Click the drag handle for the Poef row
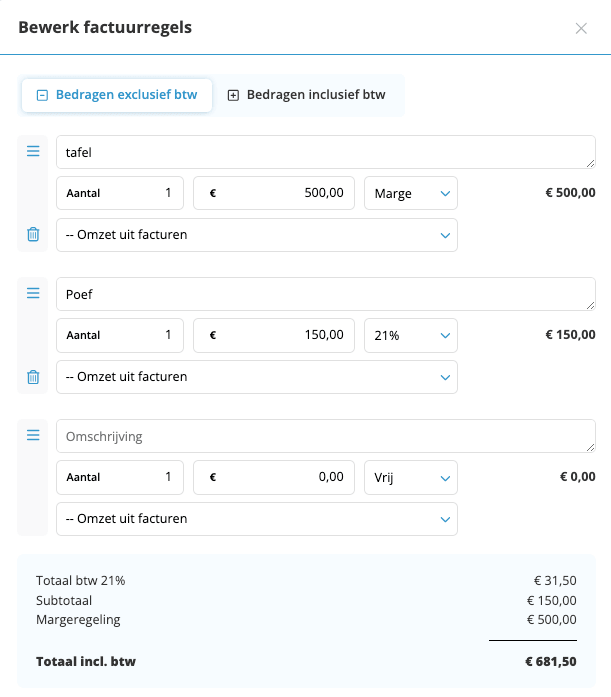The height and width of the screenshot is (697, 611). 33,293
